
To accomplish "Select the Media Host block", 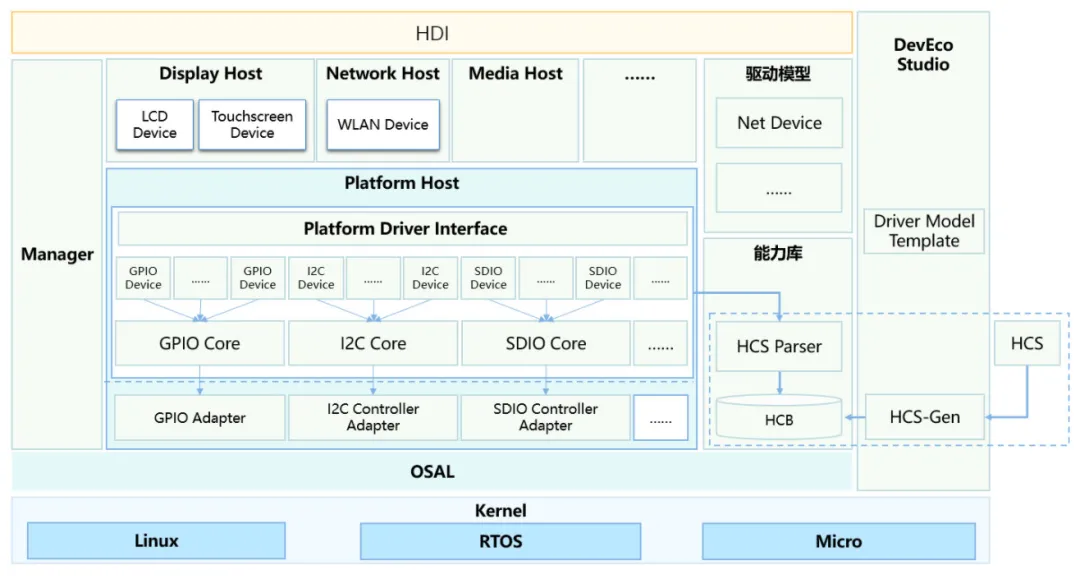I will pyautogui.click(x=515, y=110).
